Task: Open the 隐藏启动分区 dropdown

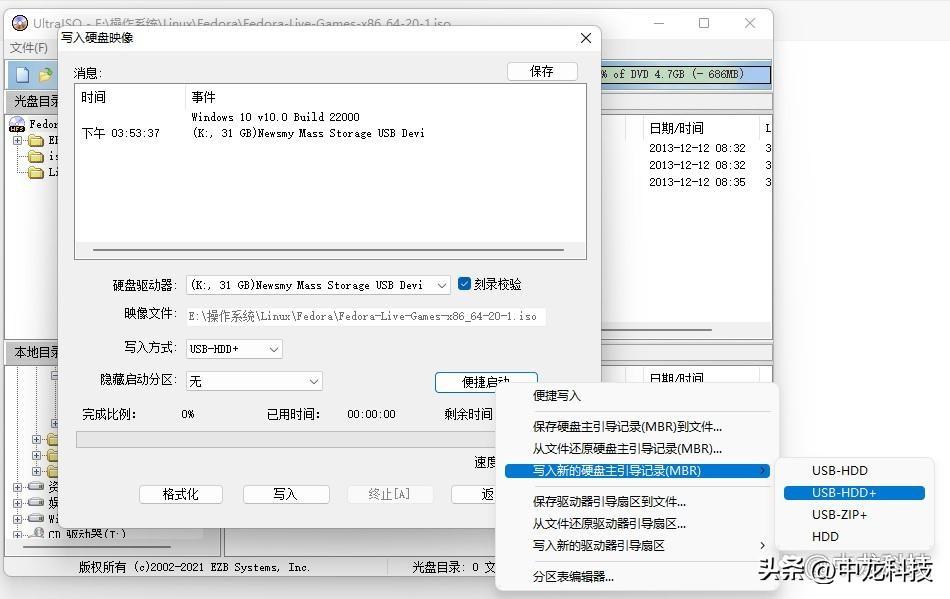Action: tap(314, 381)
